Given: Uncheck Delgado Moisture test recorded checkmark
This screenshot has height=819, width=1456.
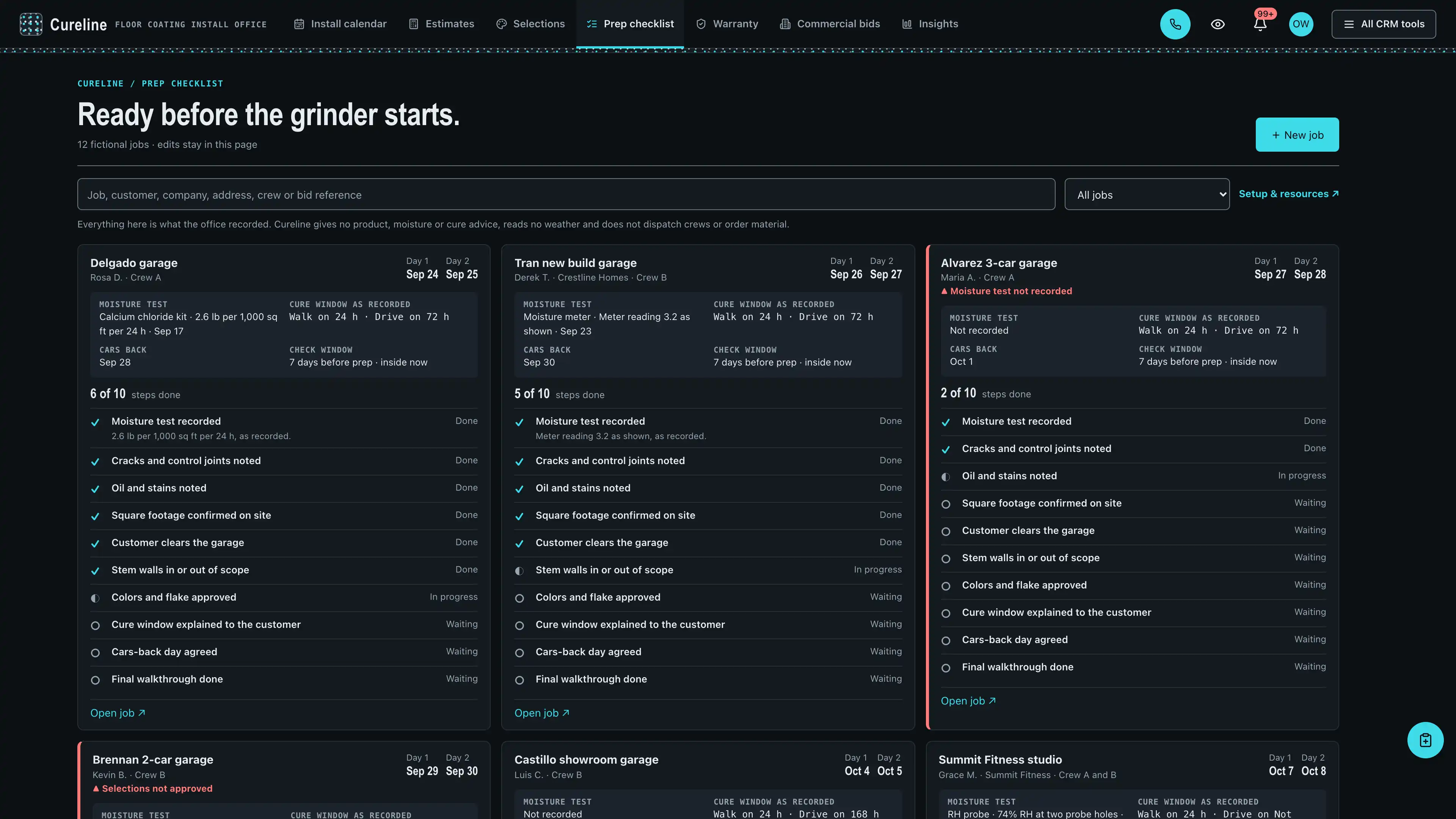Looking at the screenshot, I should pos(95,422).
